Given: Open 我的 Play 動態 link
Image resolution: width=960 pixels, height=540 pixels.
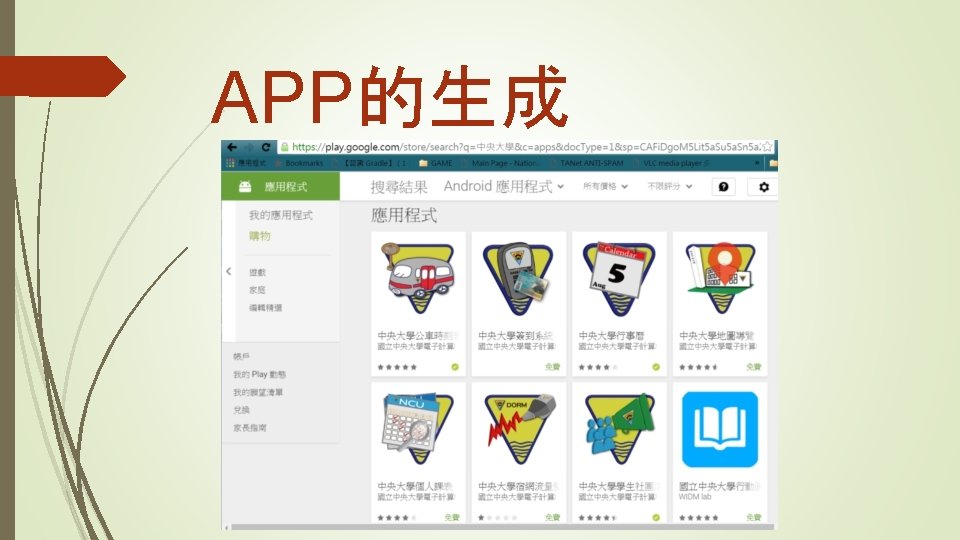Looking at the screenshot, I should [260, 374].
